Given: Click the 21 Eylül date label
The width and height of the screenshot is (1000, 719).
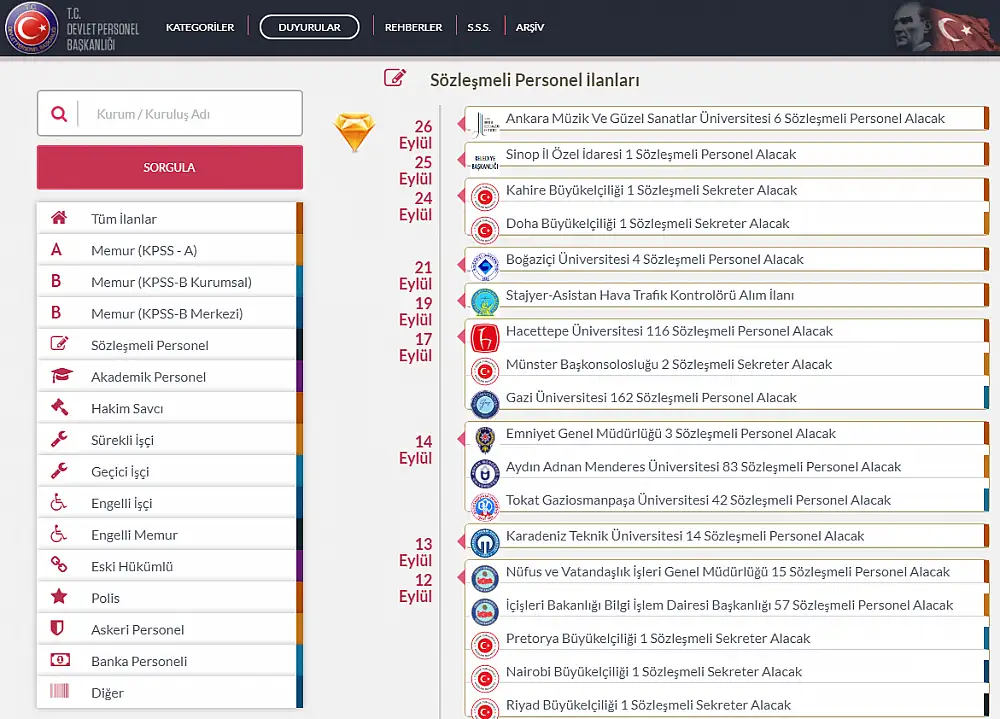Looking at the screenshot, I should tap(415, 276).
